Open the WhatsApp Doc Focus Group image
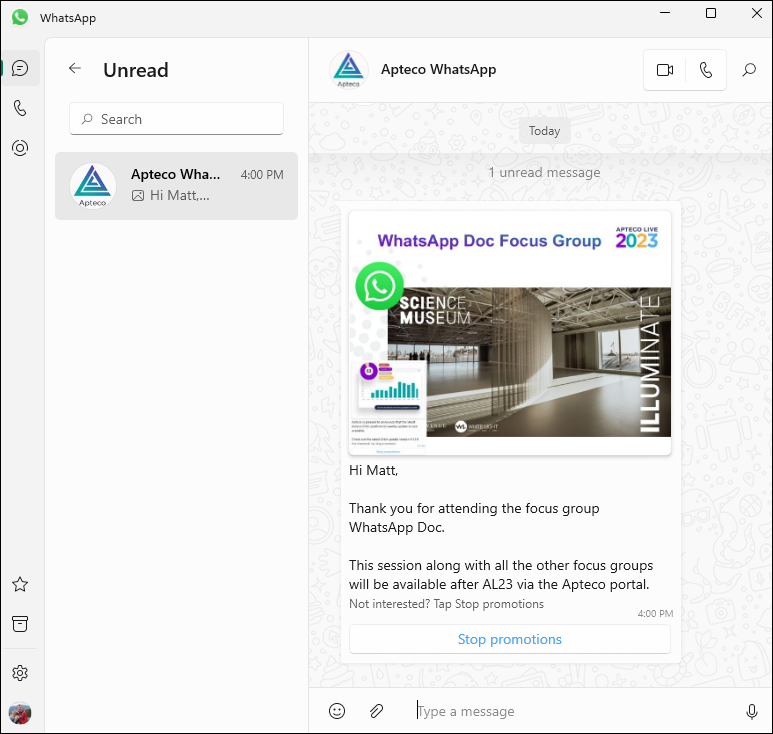773x734 pixels. point(510,333)
